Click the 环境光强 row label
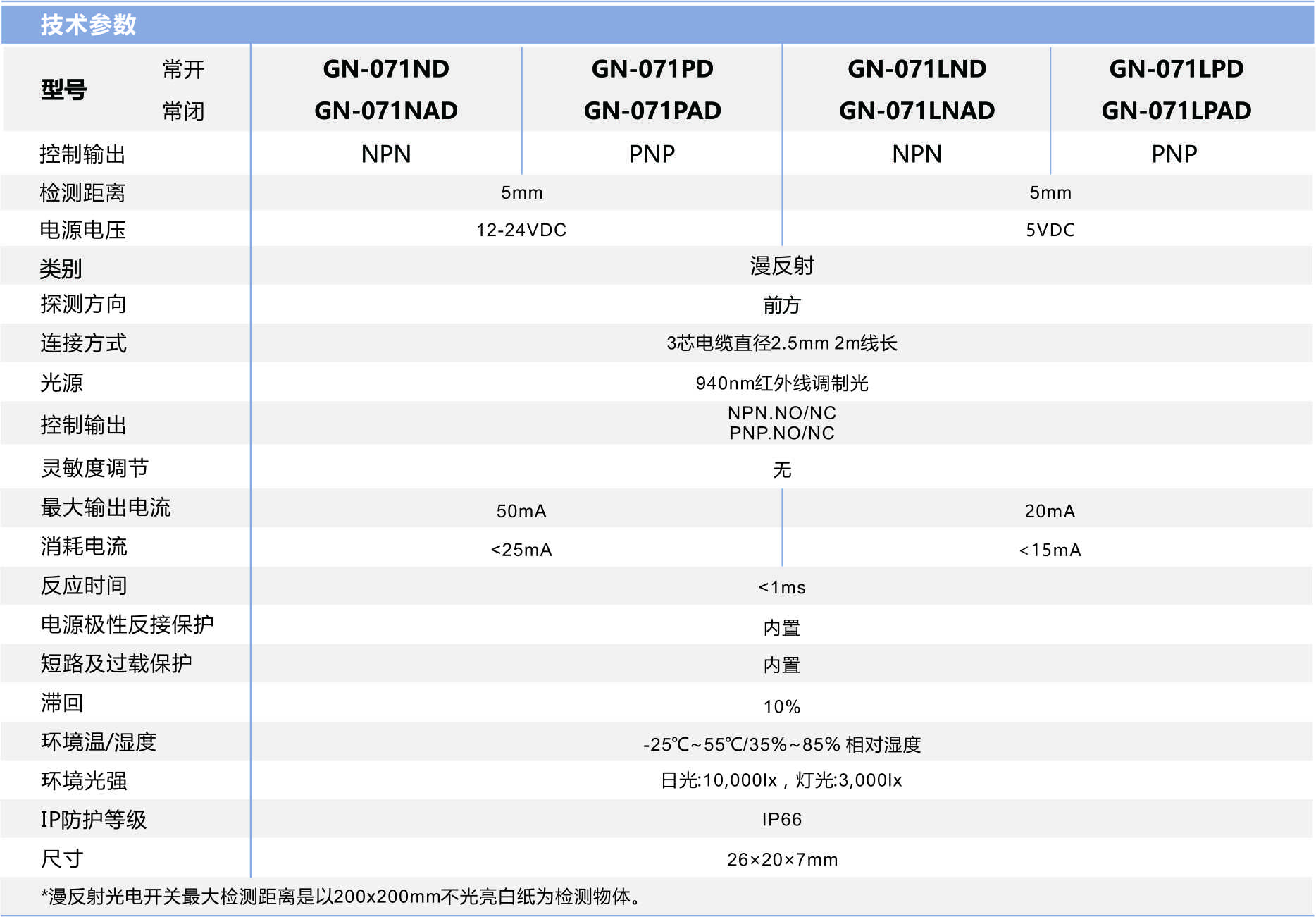1316x917 pixels. (x=84, y=781)
